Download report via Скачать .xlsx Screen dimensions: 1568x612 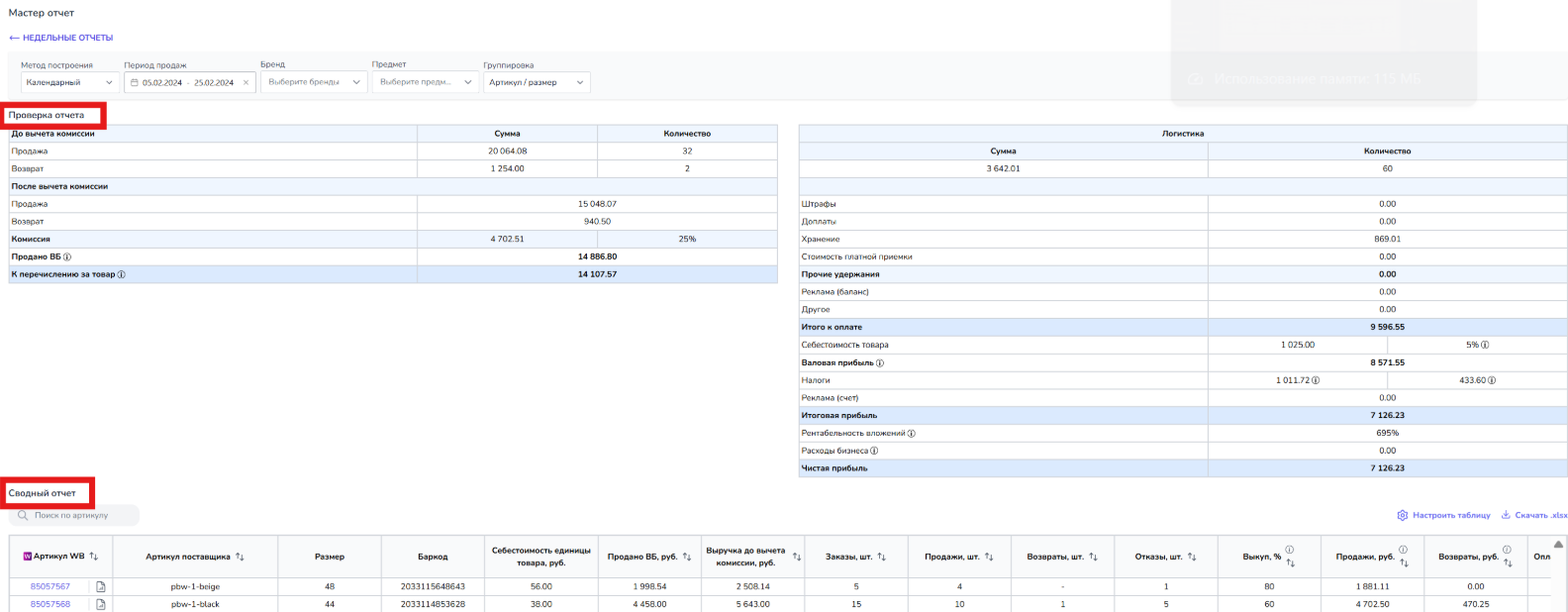pos(1534,515)
